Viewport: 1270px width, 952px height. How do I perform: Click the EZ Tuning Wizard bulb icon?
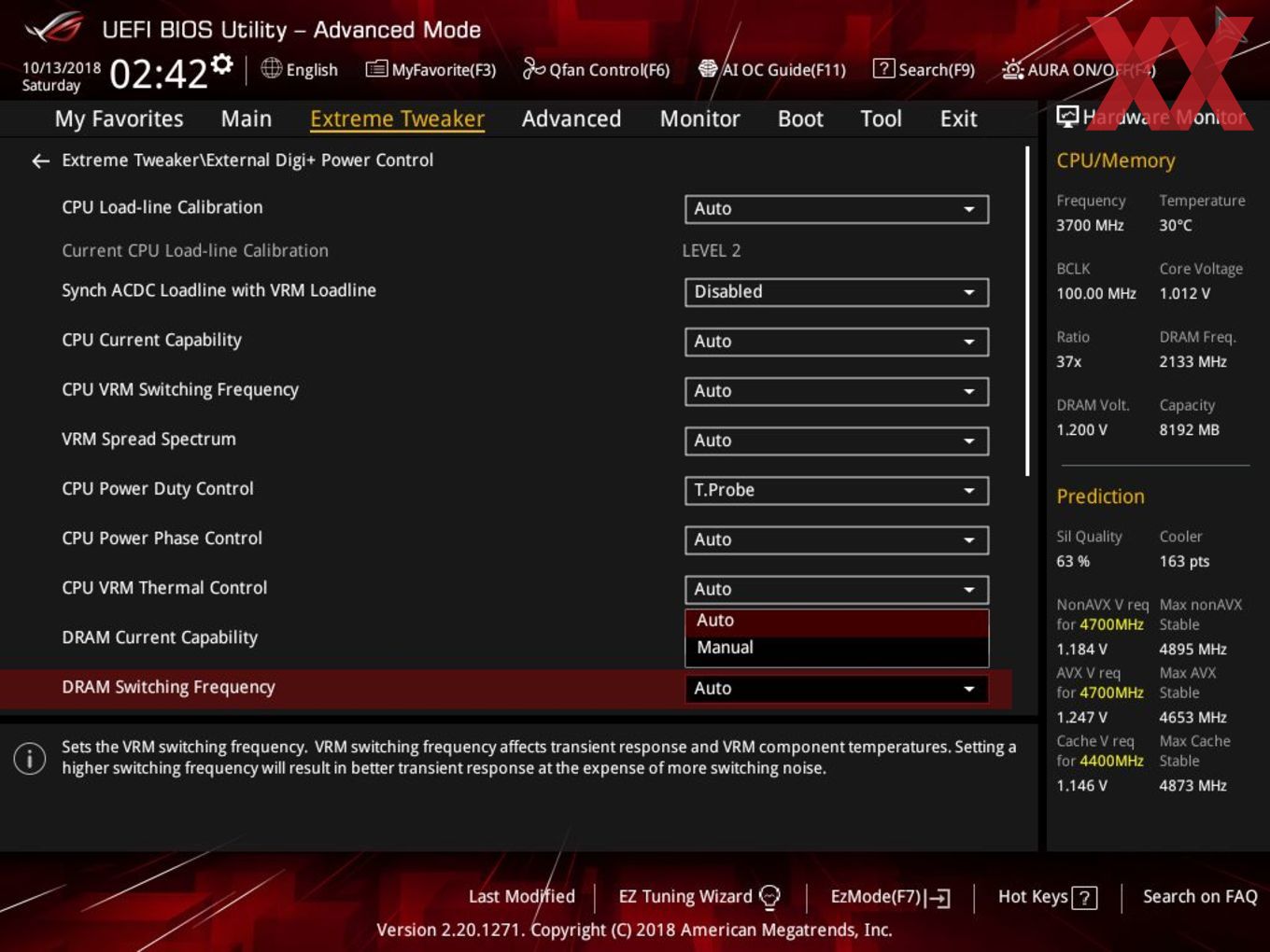tap(769, 897)
